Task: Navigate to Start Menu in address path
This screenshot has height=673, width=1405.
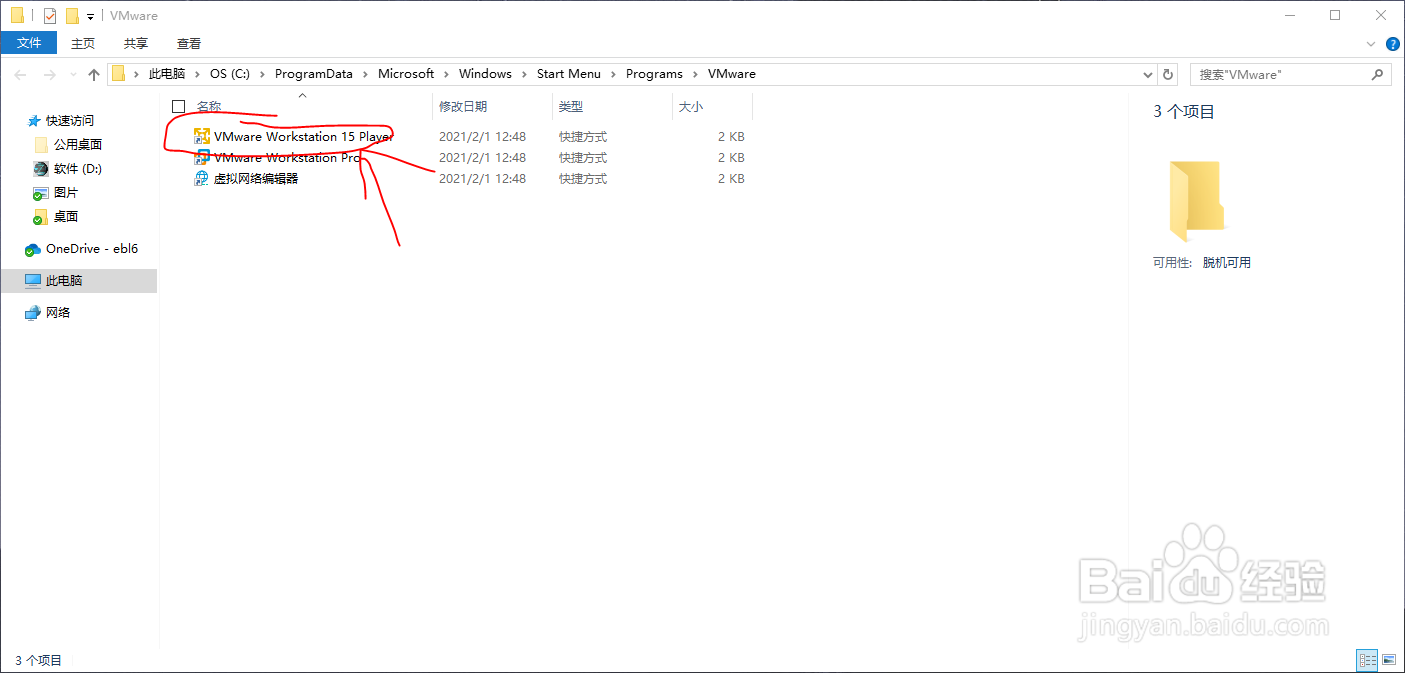Action: 569,74
